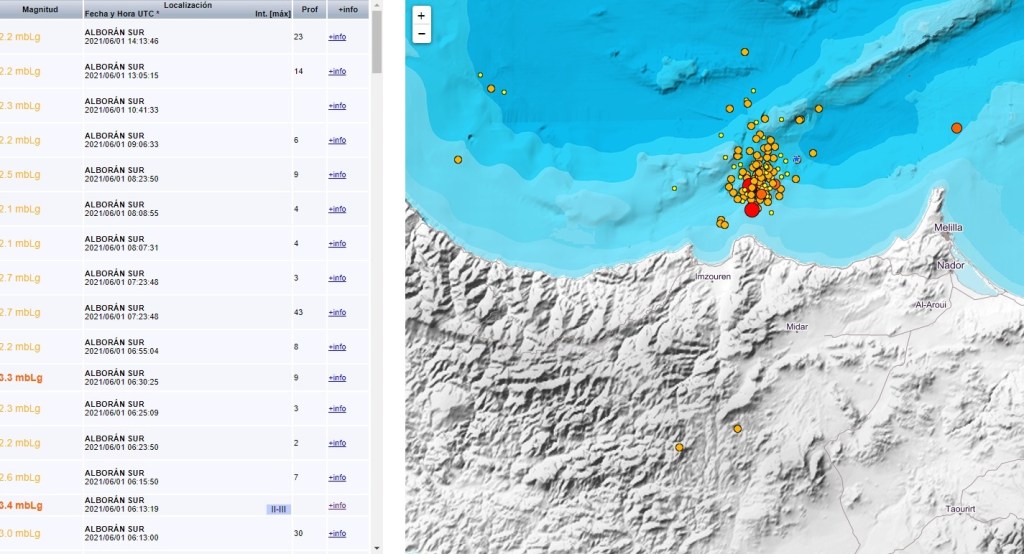Image resolution: width=1024 pixels, height=554 pixels.
Task: Click the Melilla city label on the map
Action: (947, 228)
